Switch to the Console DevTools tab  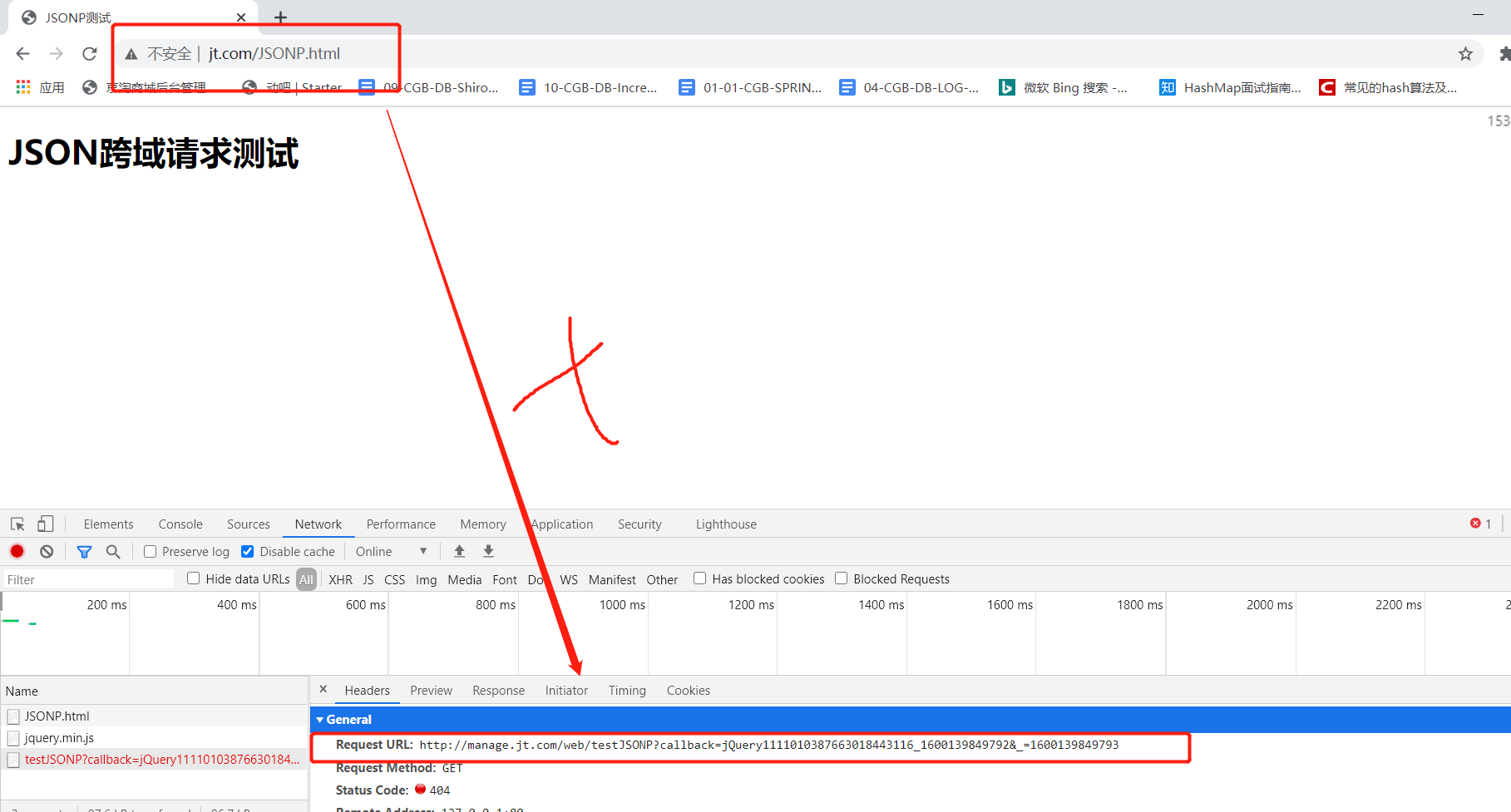tap(180, 524)
